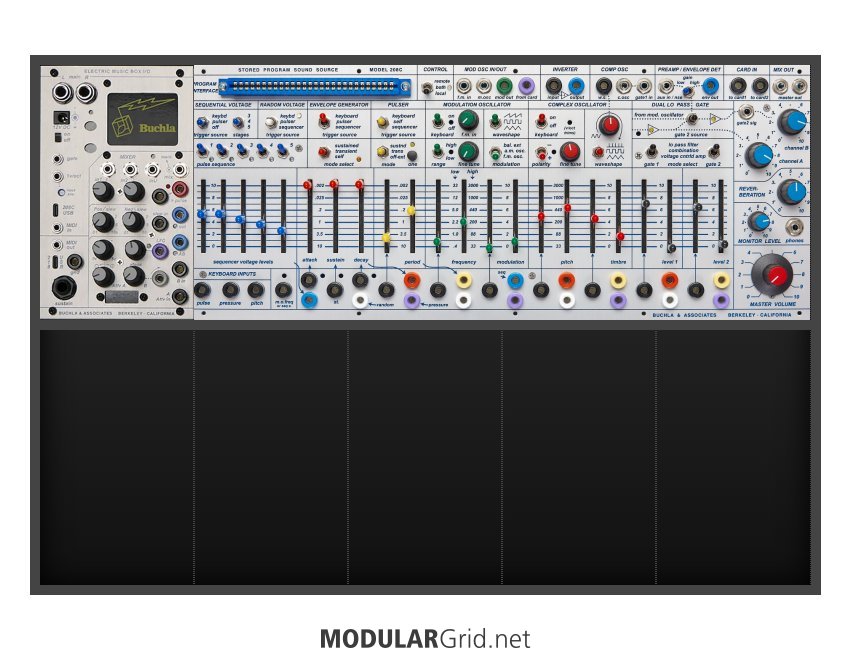This screenshot has width=851, height=660.
Task: Switch the modulation oscillator range high/low selector
Action: 437,150
